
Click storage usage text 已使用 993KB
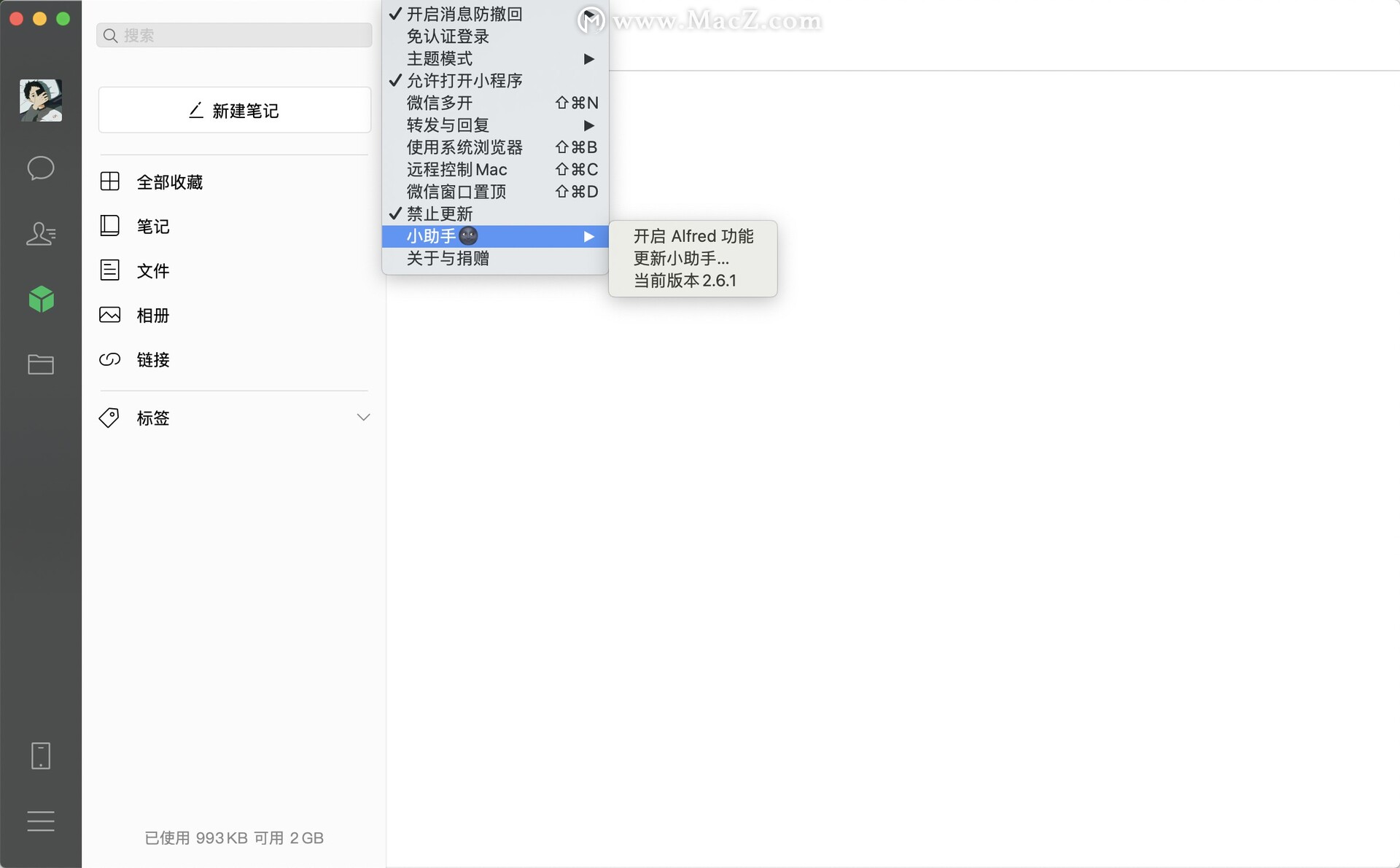point(196,838)
